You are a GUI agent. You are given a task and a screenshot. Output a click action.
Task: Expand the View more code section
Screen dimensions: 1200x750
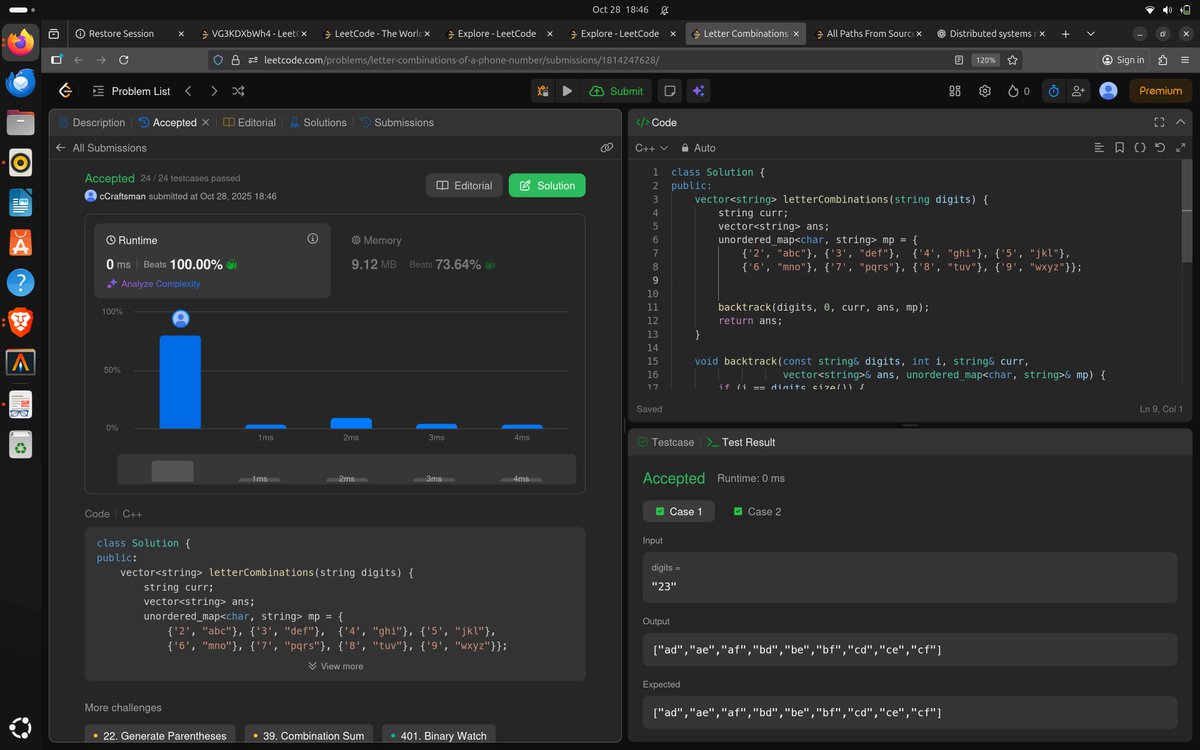click(x=335, y=666)
